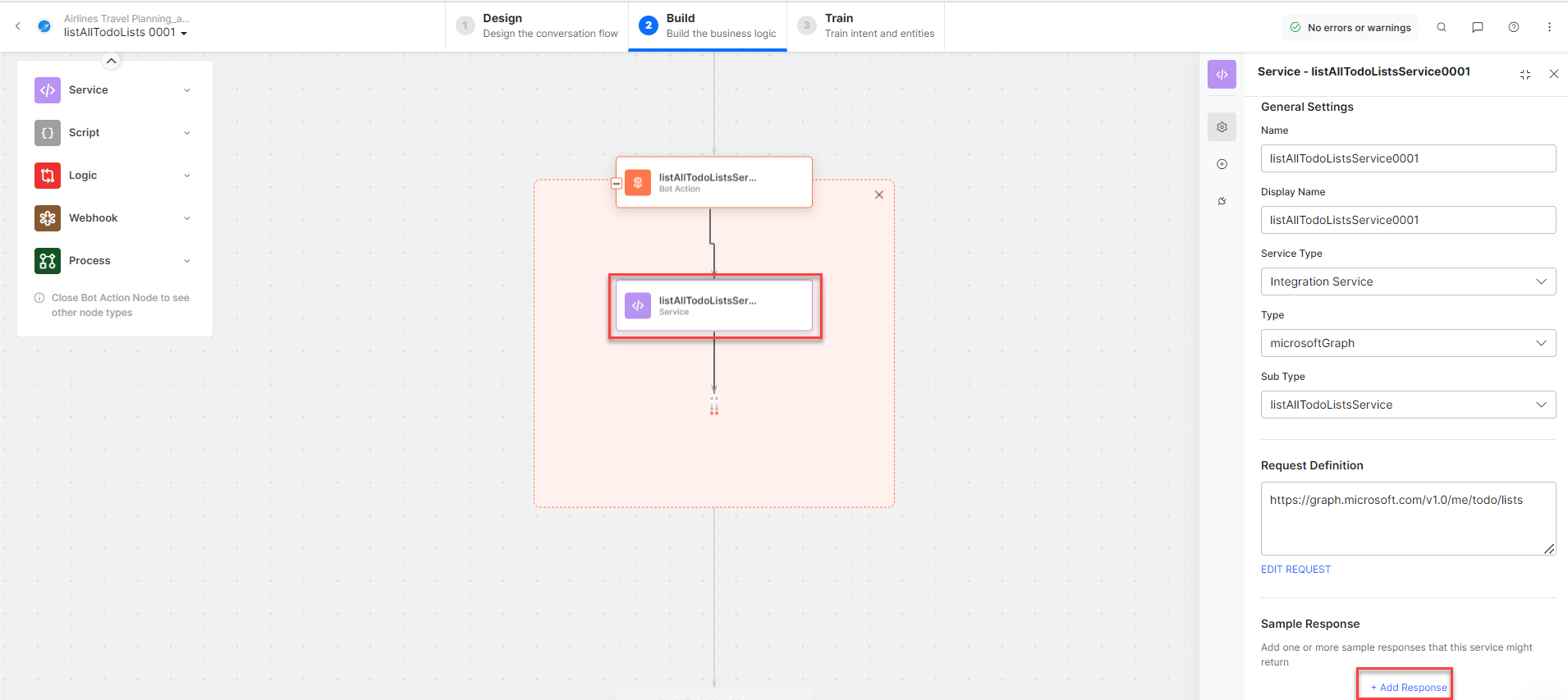Open search using magnifier icon in header
Viewport: 1568px width, 700px height.
pos(1442,27)
